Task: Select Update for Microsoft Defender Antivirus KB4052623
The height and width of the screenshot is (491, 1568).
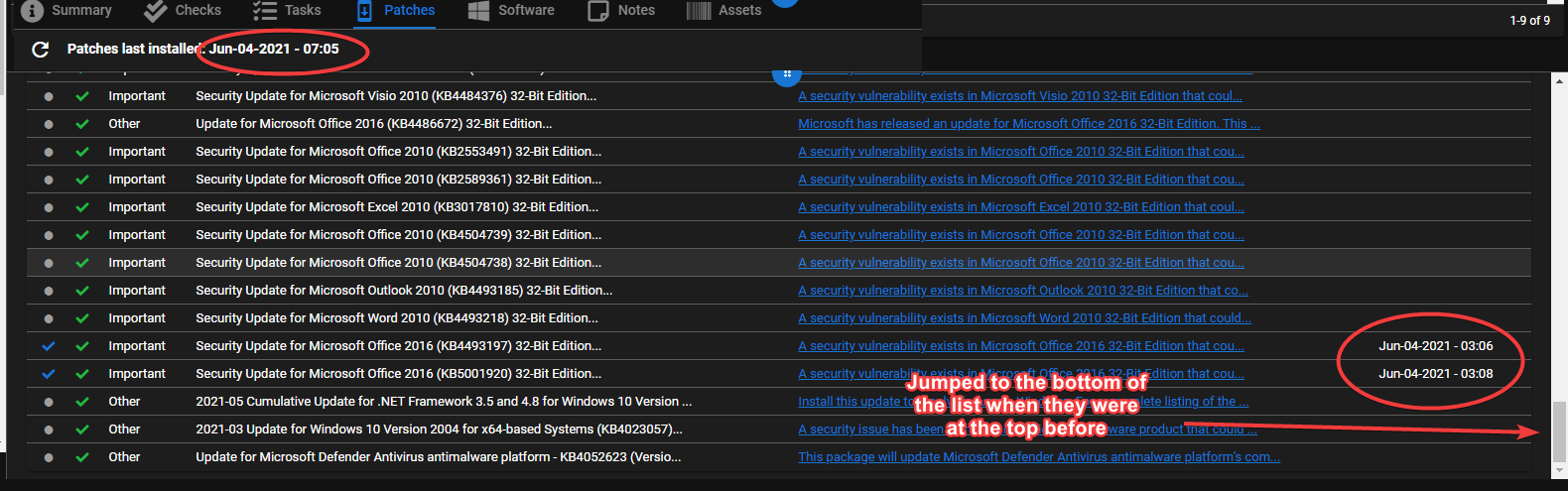Action: [439, 457]
